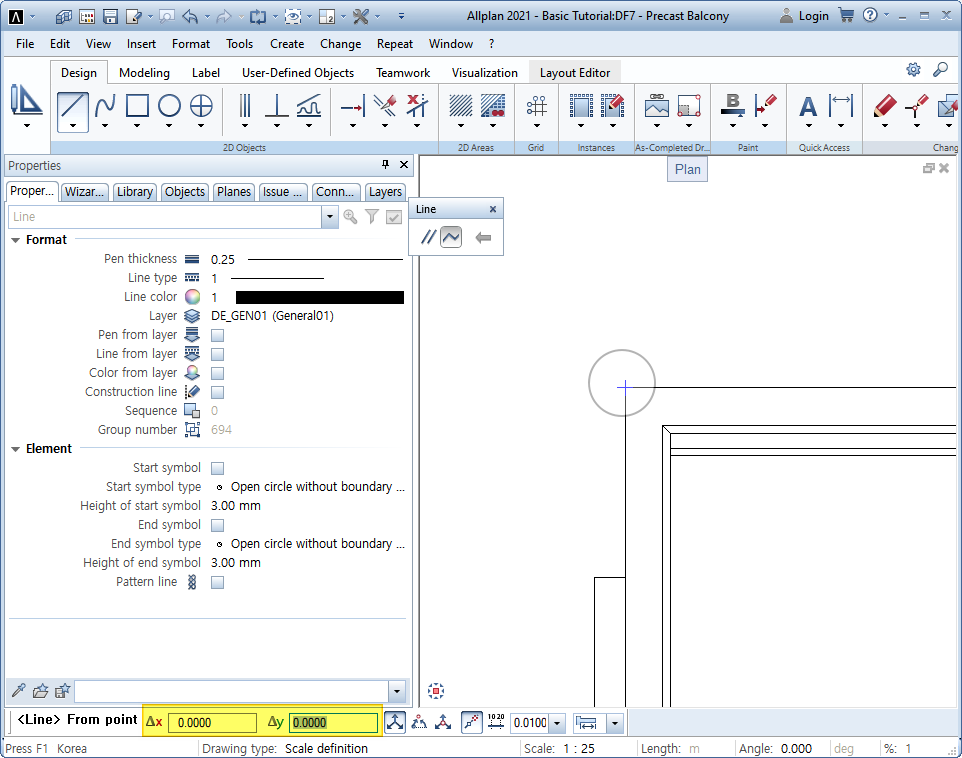The image size is (962, 758).
Task: Check the Start symbol checkbox
Action: click(x=217, y=468)
